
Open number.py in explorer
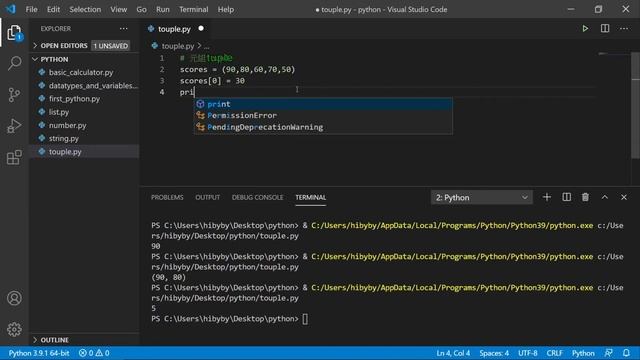coord(84,125)
